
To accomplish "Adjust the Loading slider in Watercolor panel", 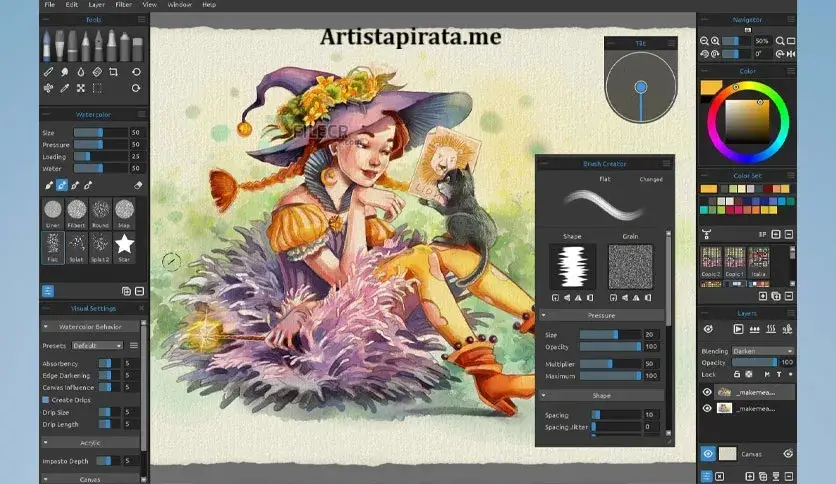I will (101, 156).
